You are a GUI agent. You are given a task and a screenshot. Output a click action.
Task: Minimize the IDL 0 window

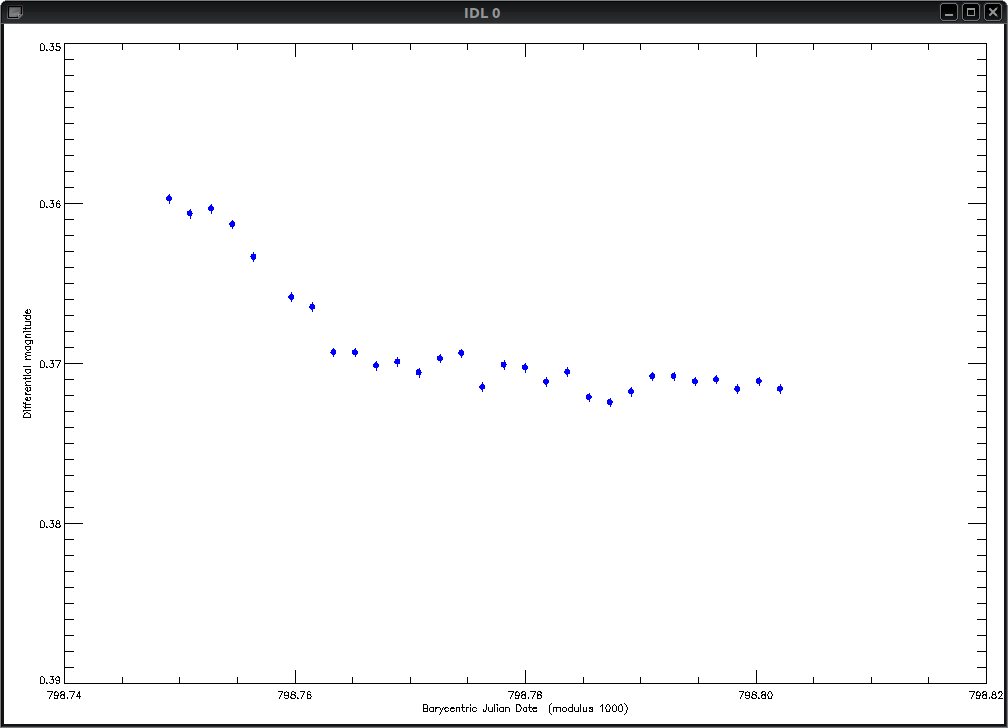(949, 12)
